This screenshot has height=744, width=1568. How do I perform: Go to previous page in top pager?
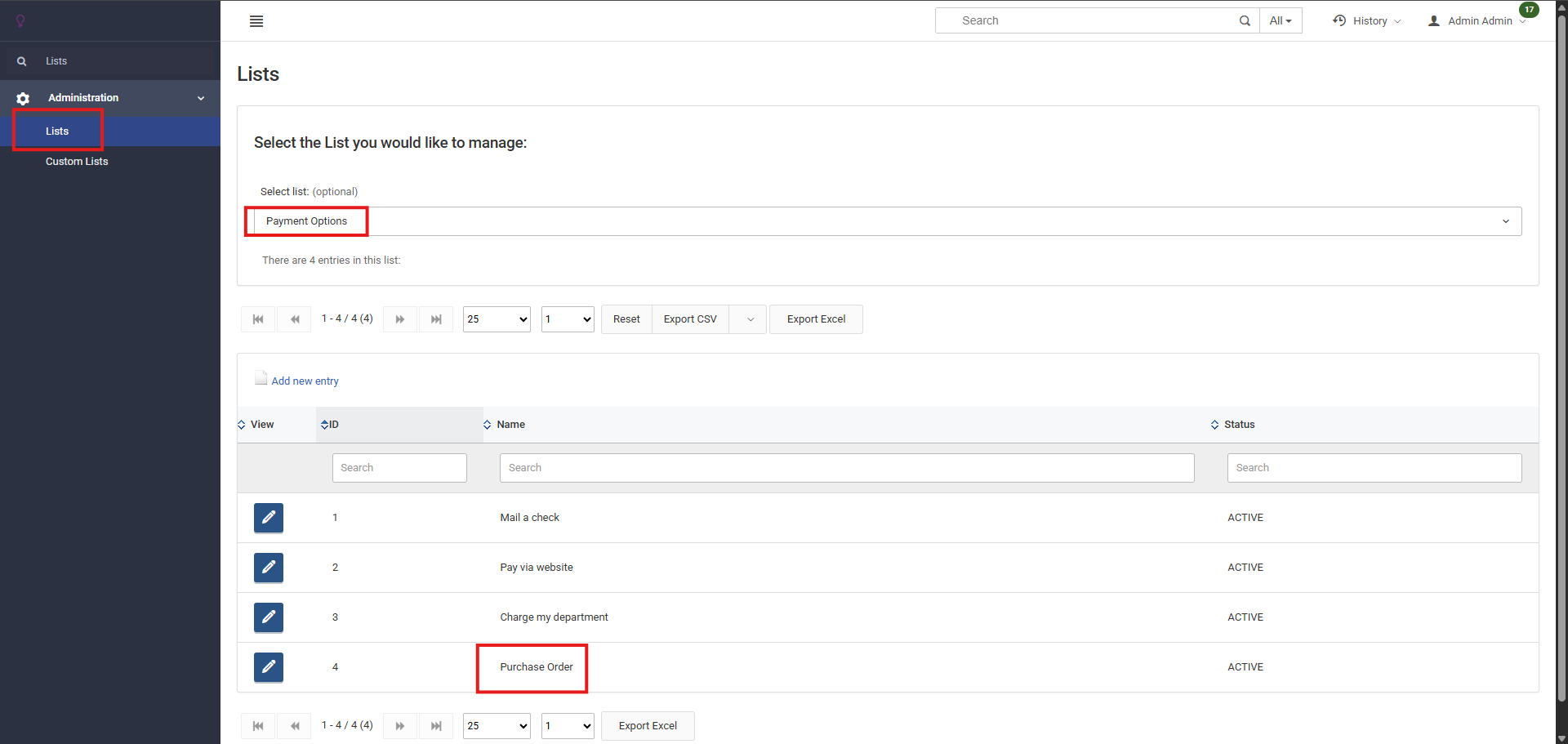(295, 319)
